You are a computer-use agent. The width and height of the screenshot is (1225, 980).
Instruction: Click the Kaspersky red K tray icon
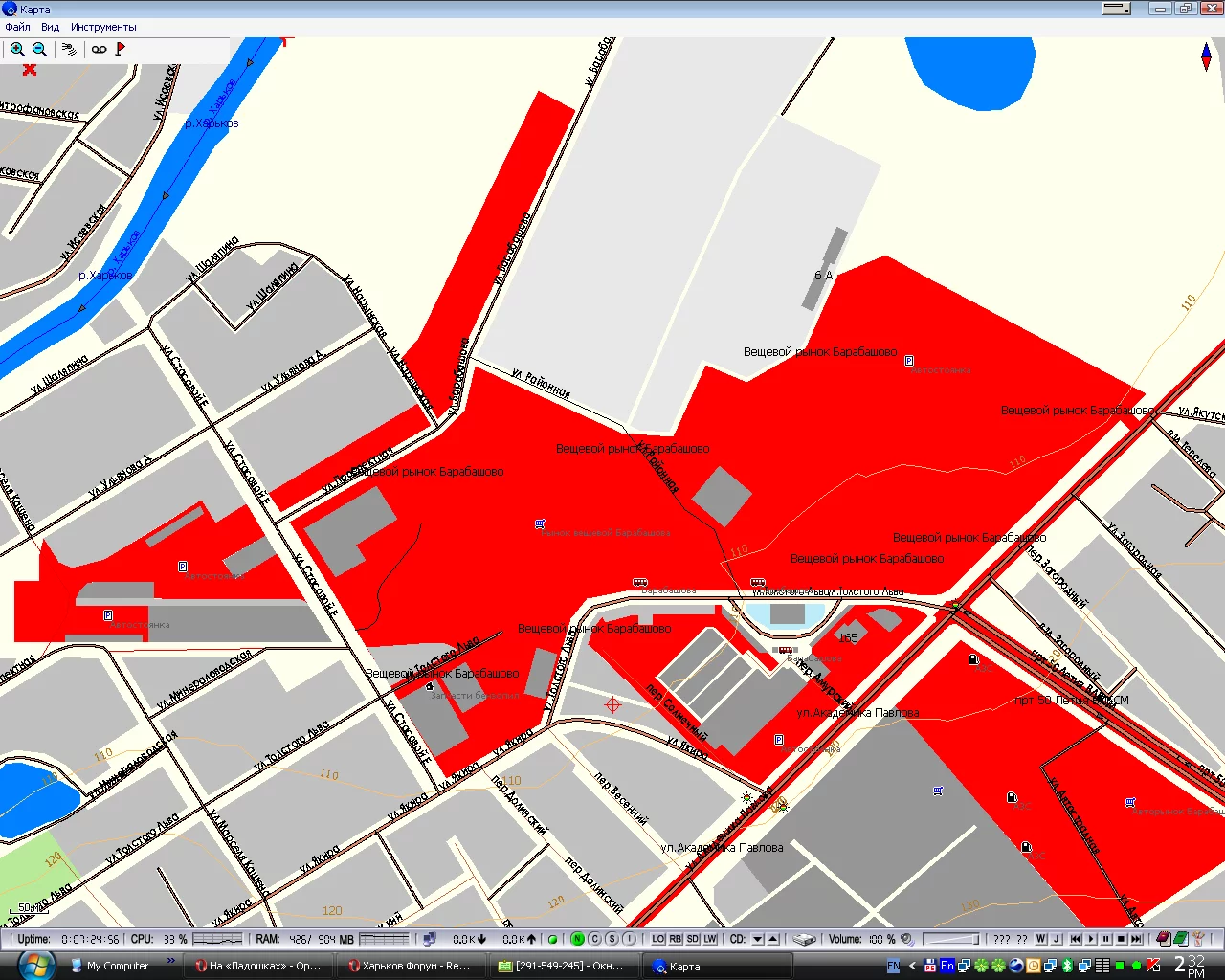[1154, 966]
